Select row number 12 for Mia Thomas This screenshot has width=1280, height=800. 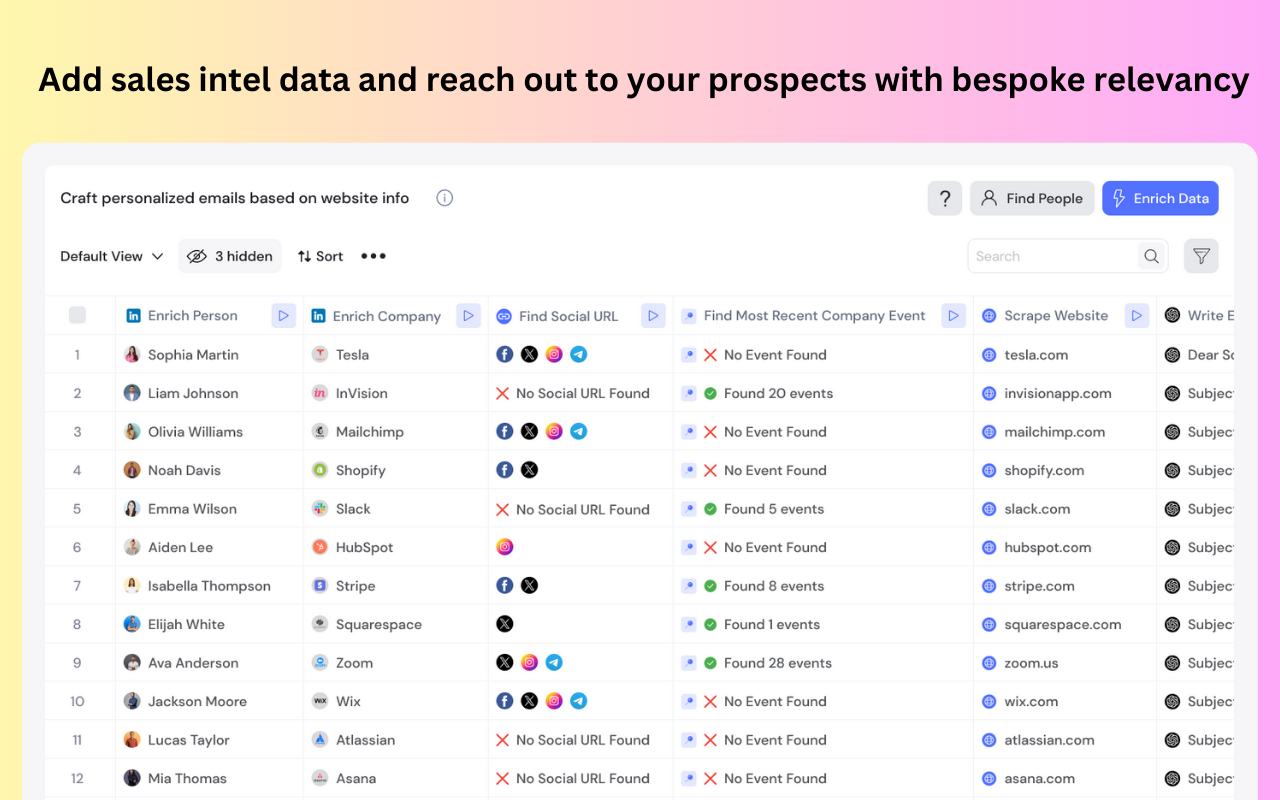point(77,778)
